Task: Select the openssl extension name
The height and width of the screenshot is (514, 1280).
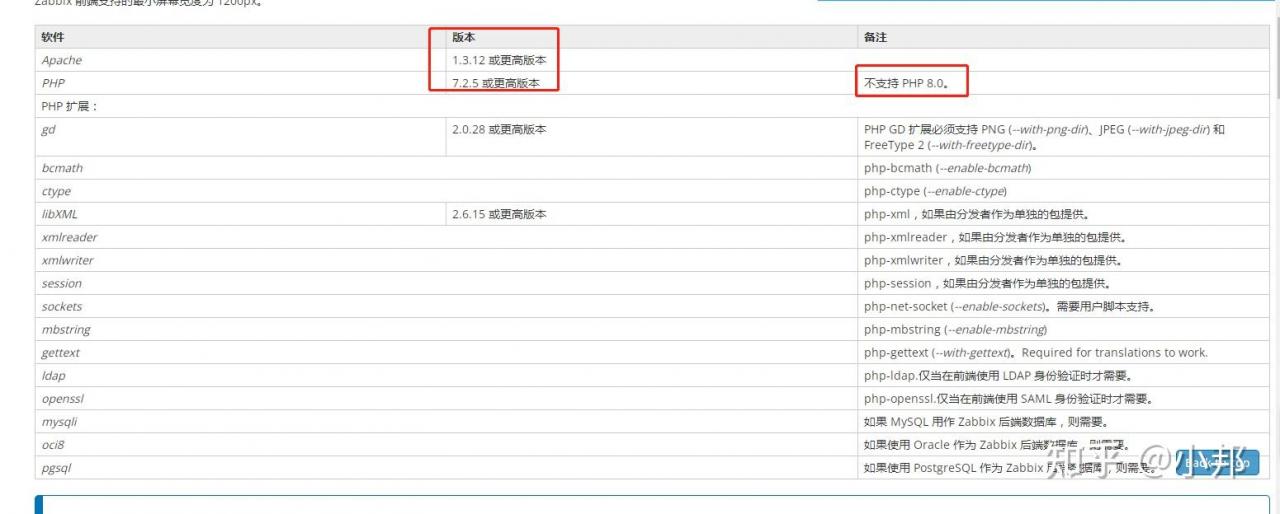Action: click(x=62, y=398)
